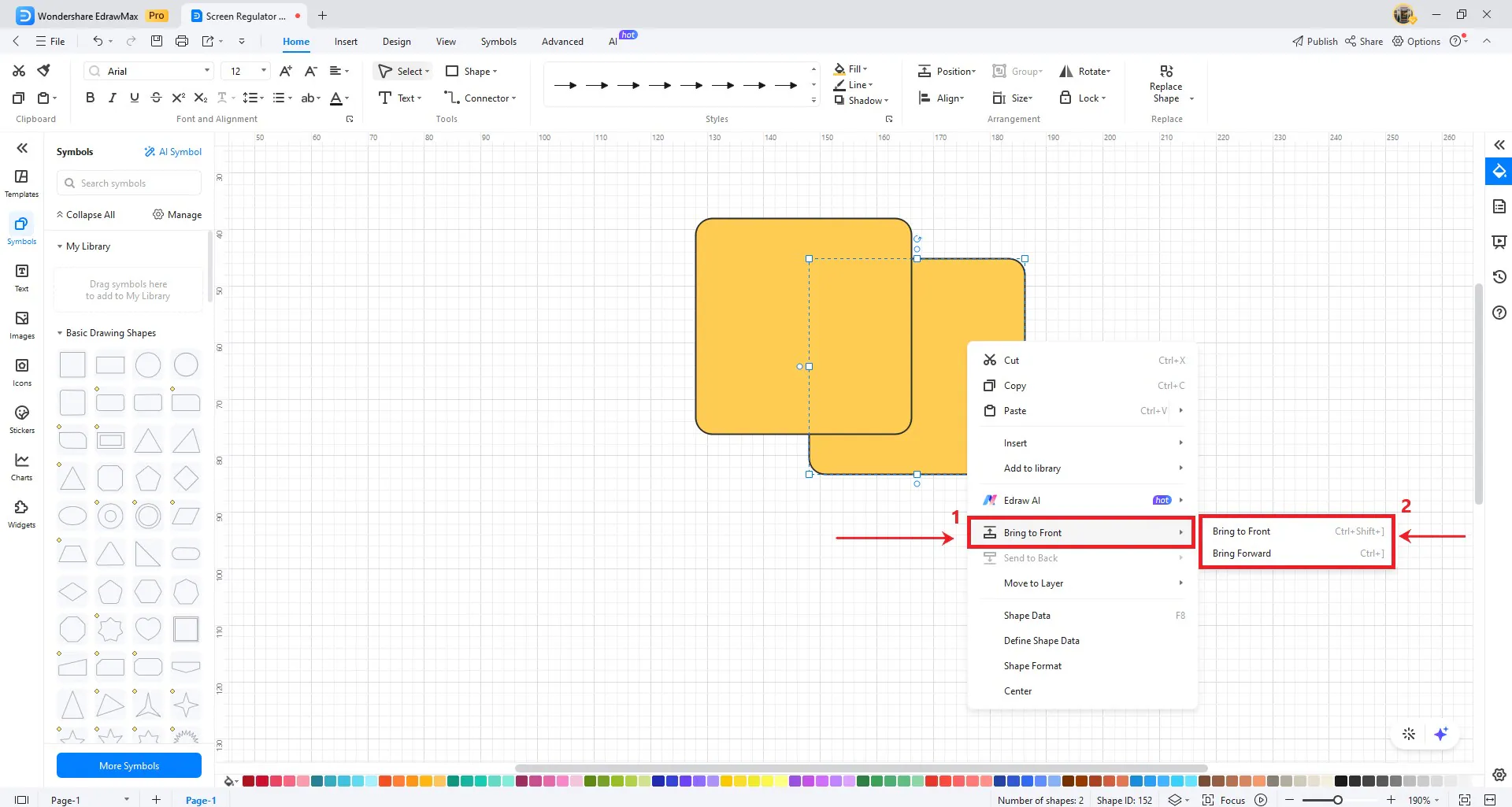Switch to the Design ribbon tab

click(396, 41)
